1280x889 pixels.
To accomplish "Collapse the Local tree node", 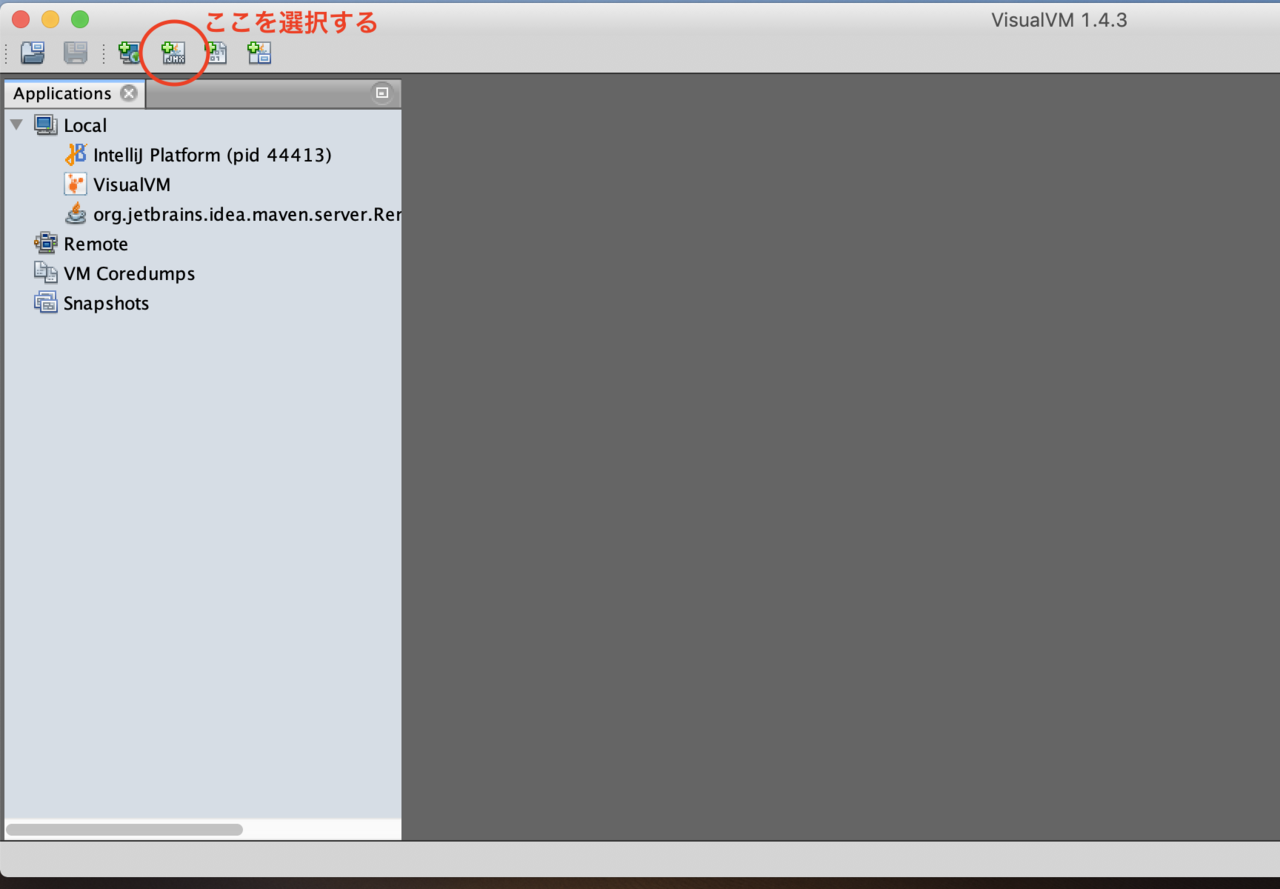I will (17, 125).
